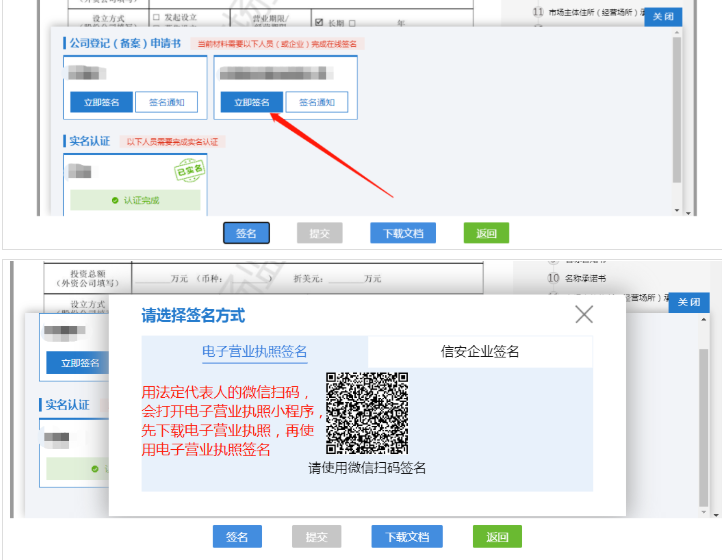722x560 pixels.
Task: Click scroll down arrow in upper panel
Action: click(x=678, y=208)
